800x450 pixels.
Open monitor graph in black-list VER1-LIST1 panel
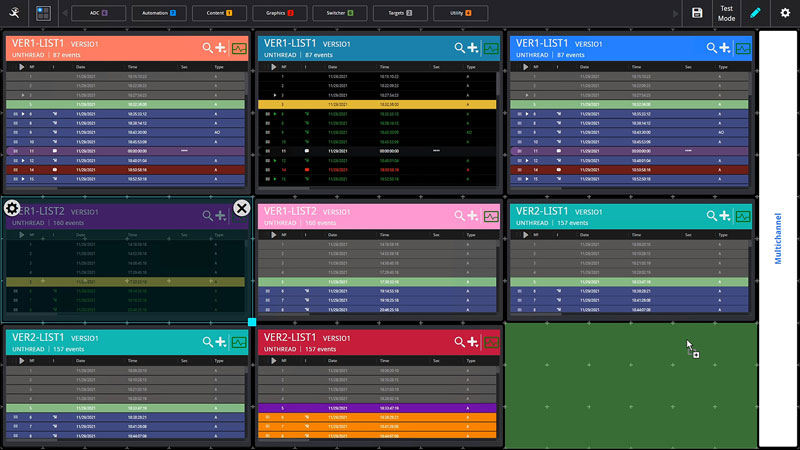point(491,48)
